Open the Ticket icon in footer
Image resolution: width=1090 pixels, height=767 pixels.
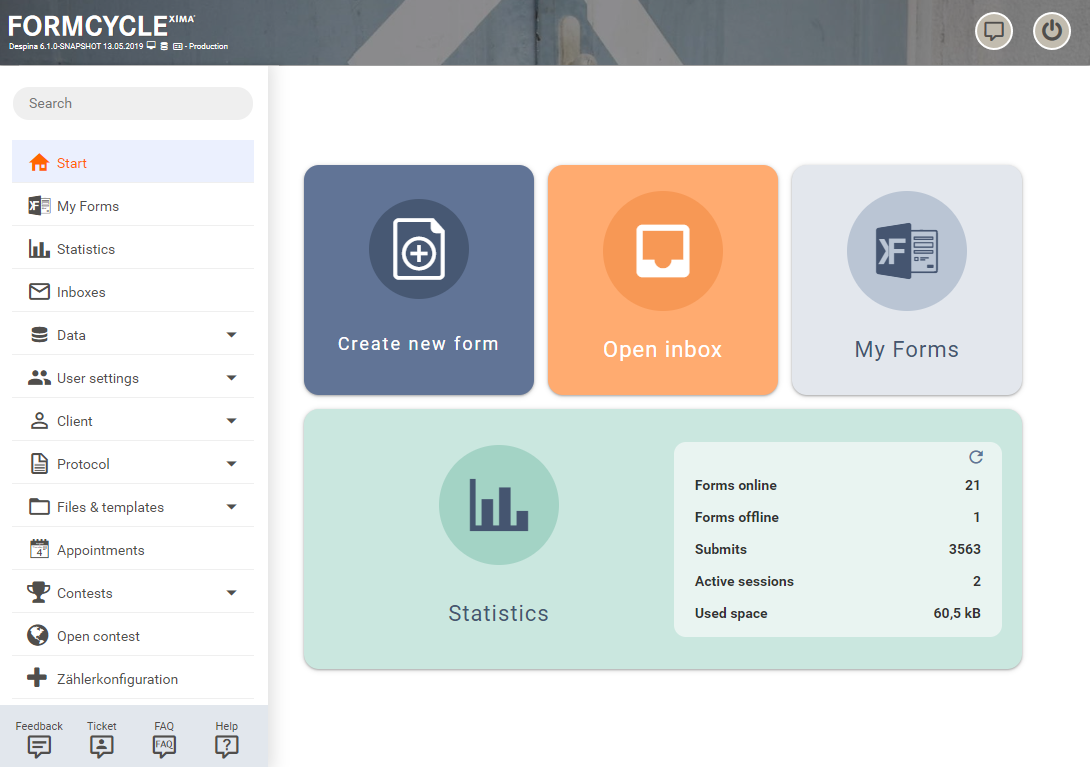coord(102,745)
